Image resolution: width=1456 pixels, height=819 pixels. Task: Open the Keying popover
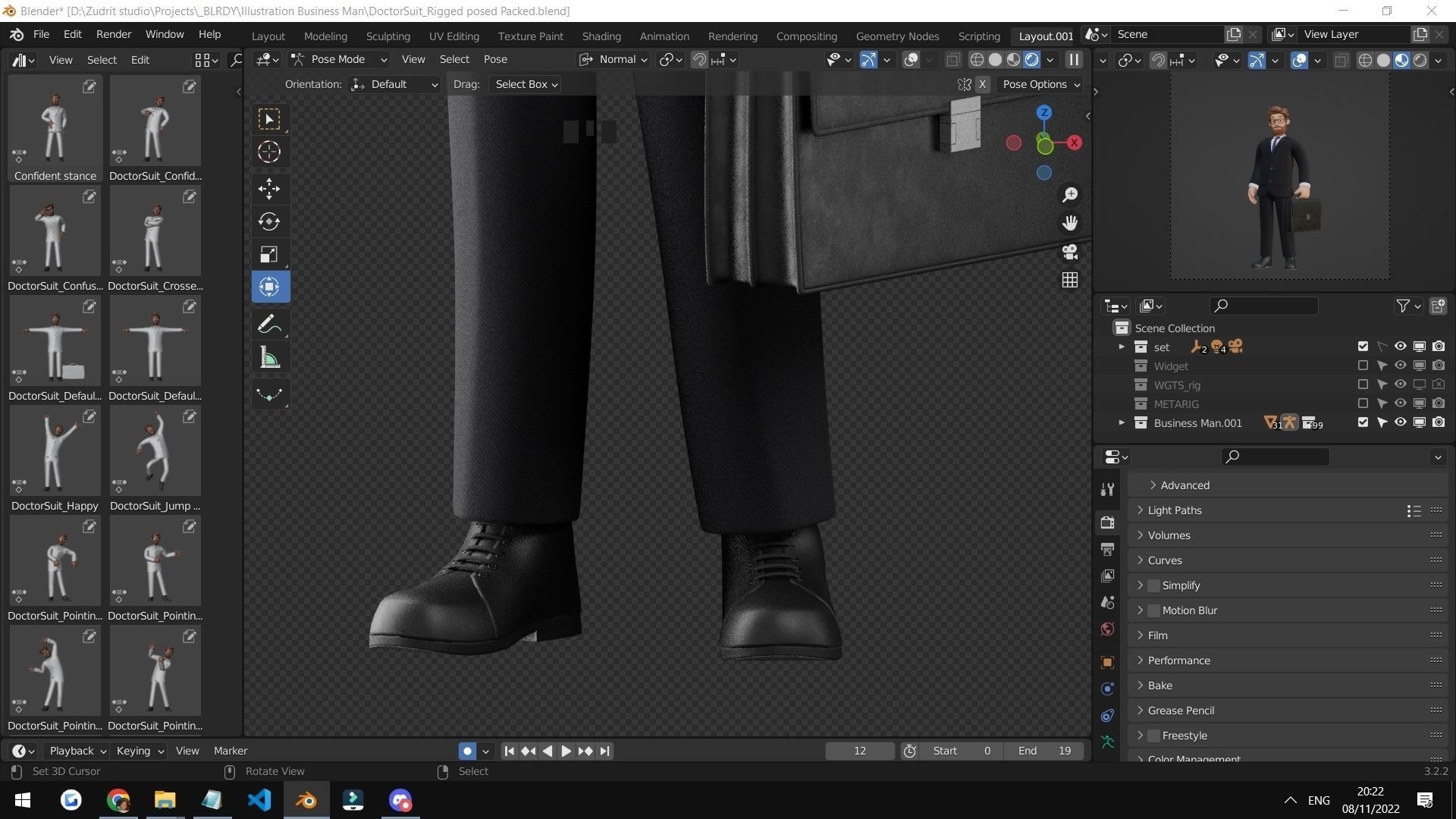(x=140, y=751)
